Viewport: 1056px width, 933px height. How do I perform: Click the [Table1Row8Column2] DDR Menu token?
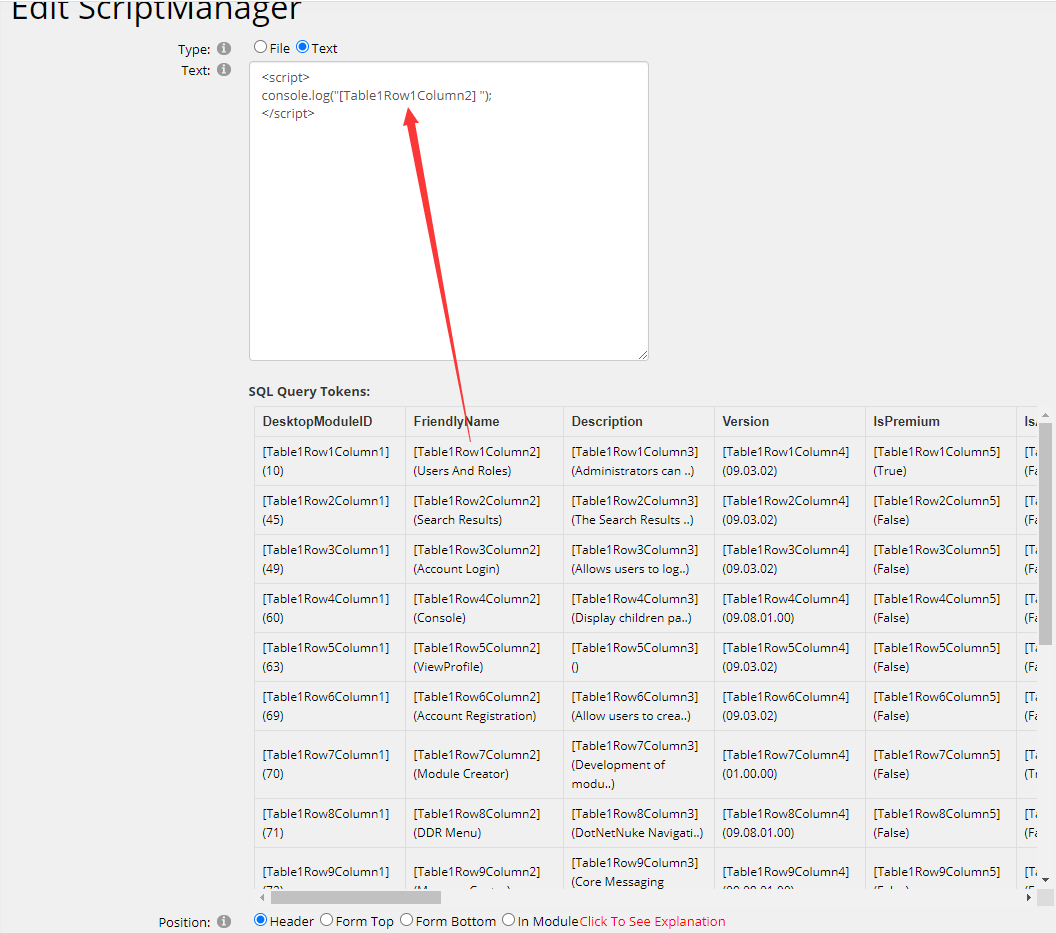point(477,814)
